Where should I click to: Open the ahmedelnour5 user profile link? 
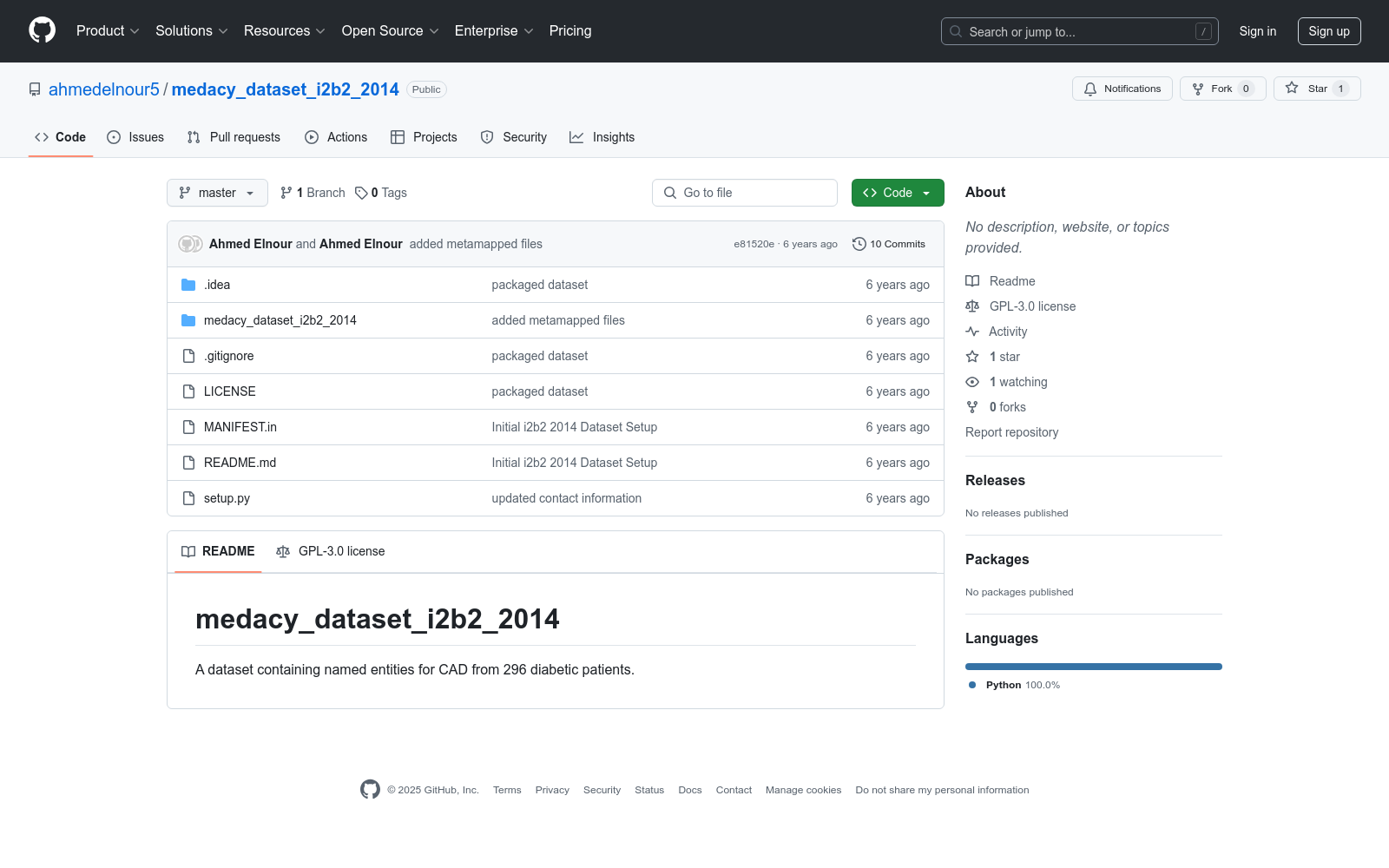[x=104, y=89]
